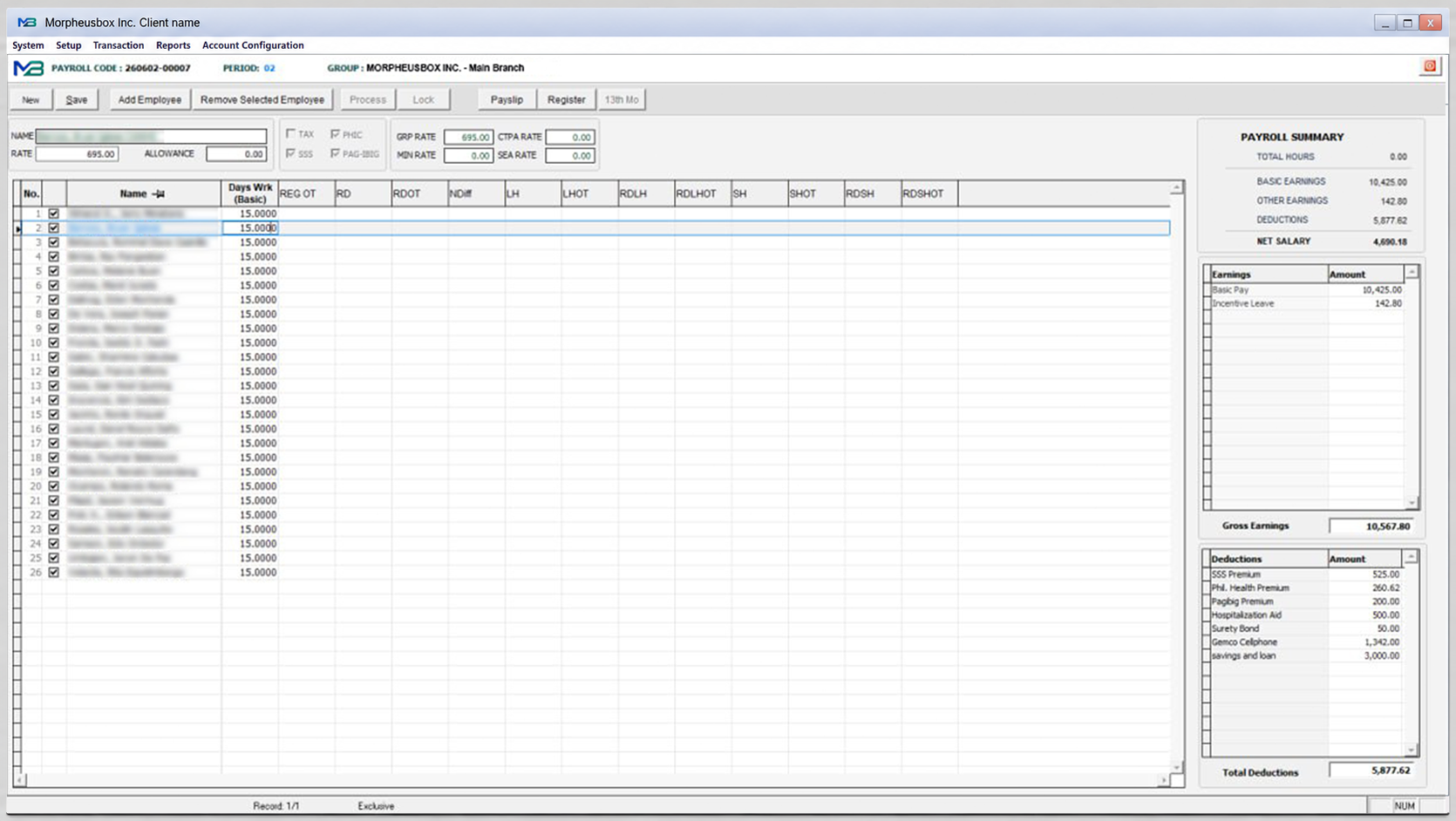Click the red icon at top right of header
1456x821 pixels.
tap(1430, 66)
